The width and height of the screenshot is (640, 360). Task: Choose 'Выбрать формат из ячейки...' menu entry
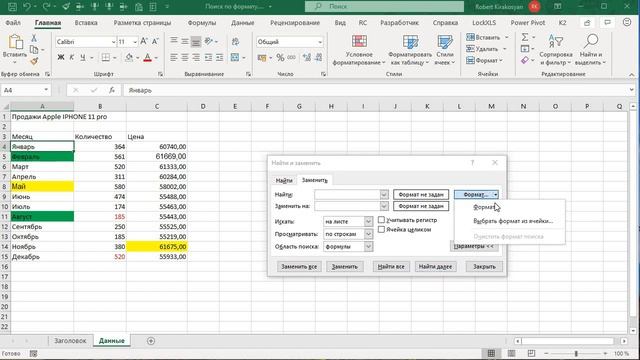click(513, 221)
